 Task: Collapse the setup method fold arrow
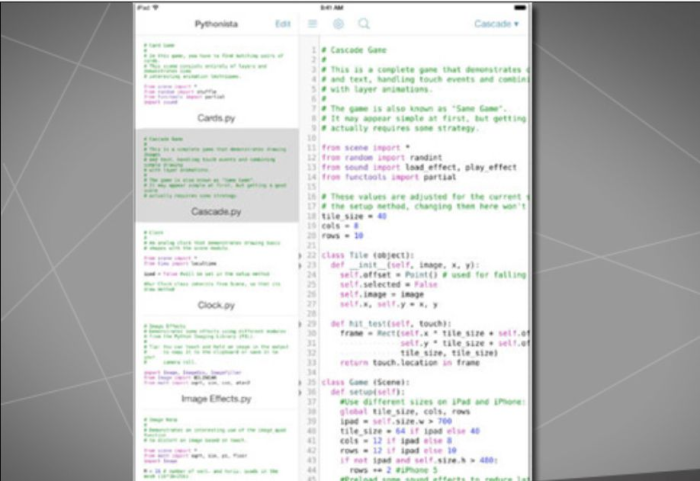pos(300,393)
